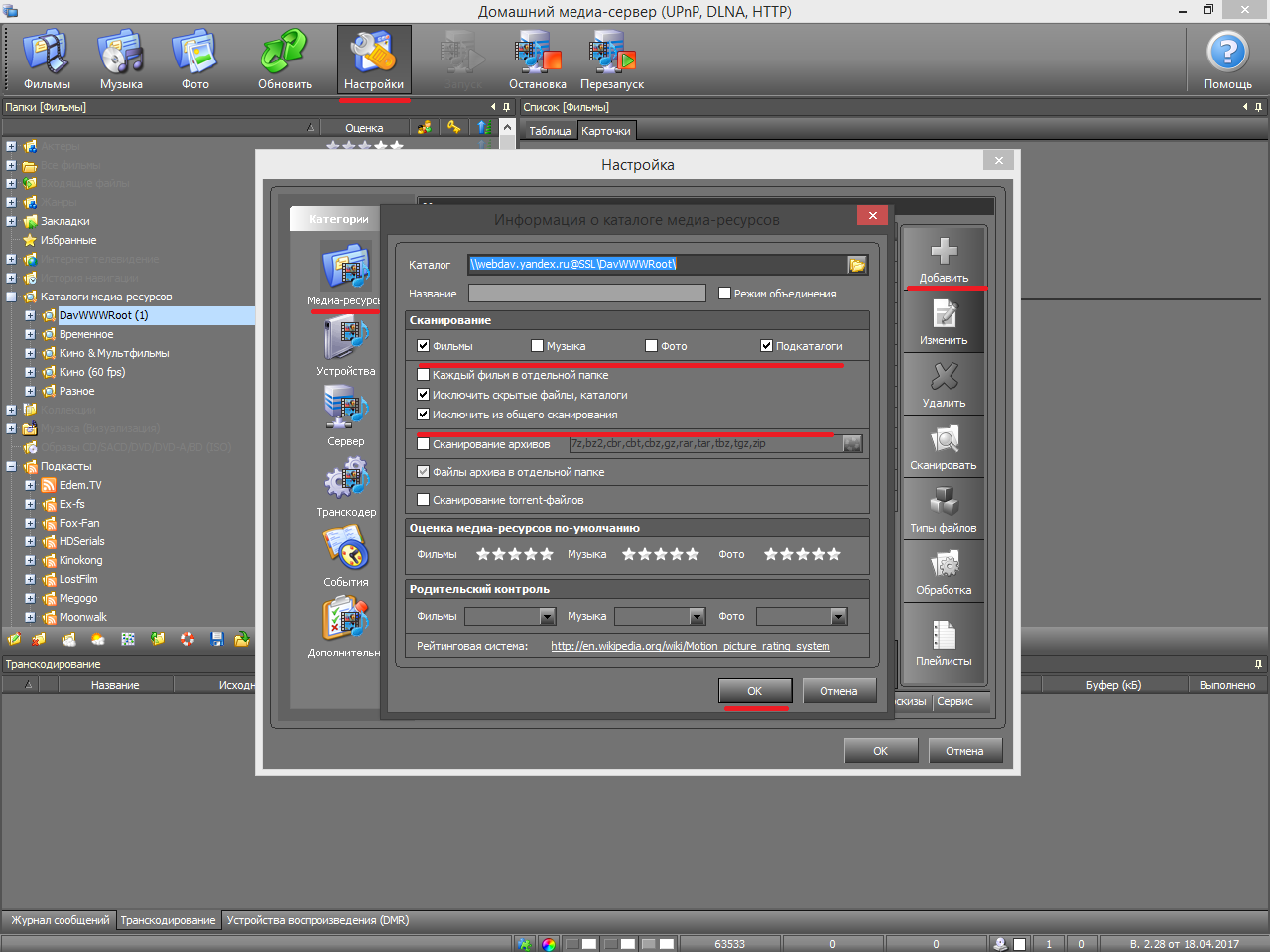Viewport: 1270px width, 952px height.
Task: Open the Wikipedia rating system link
Action: (x=690, y=646)
